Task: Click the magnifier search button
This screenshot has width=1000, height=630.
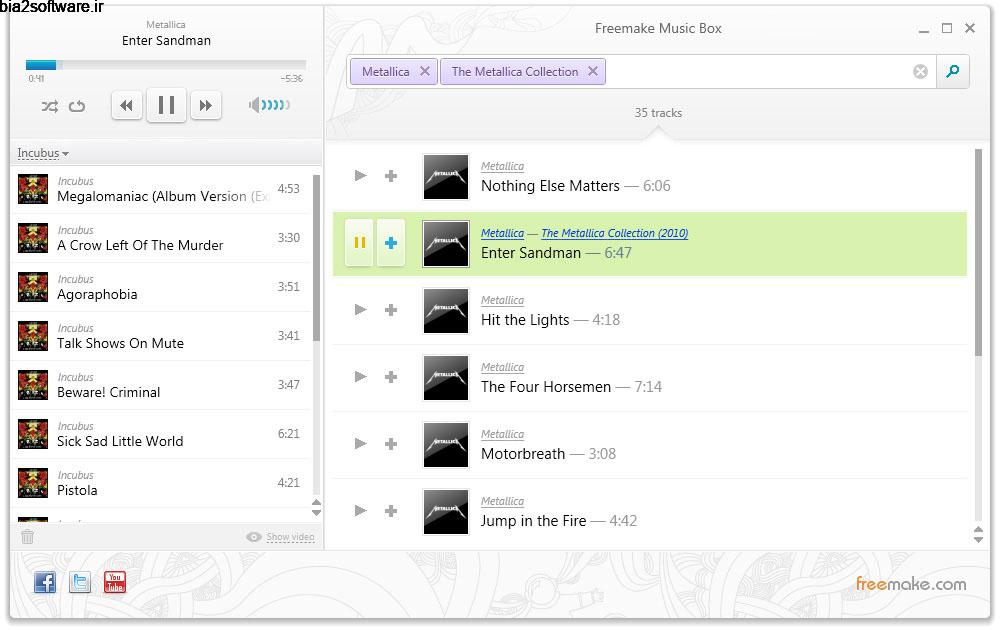Action: [953, 71]
